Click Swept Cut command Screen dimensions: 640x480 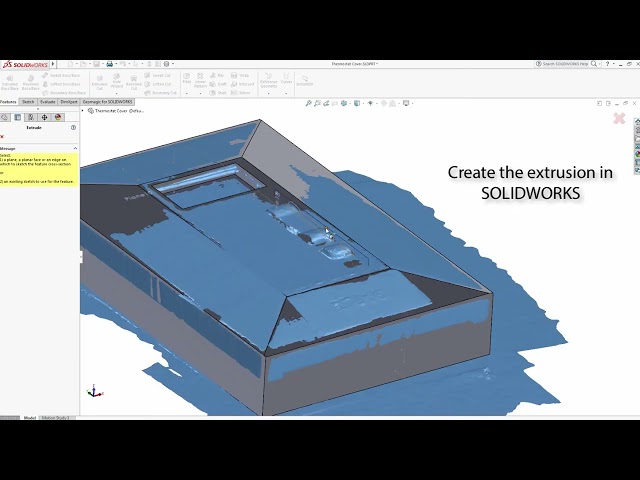click(x=158, y=76)
